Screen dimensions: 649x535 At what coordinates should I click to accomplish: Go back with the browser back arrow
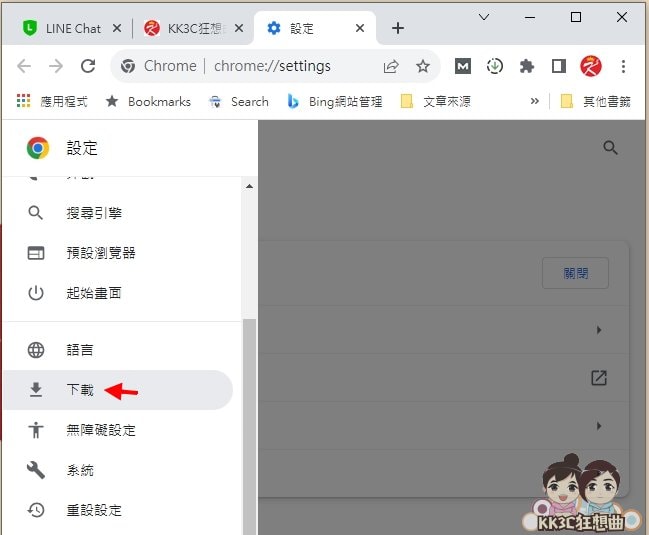(x=24, y=66)
